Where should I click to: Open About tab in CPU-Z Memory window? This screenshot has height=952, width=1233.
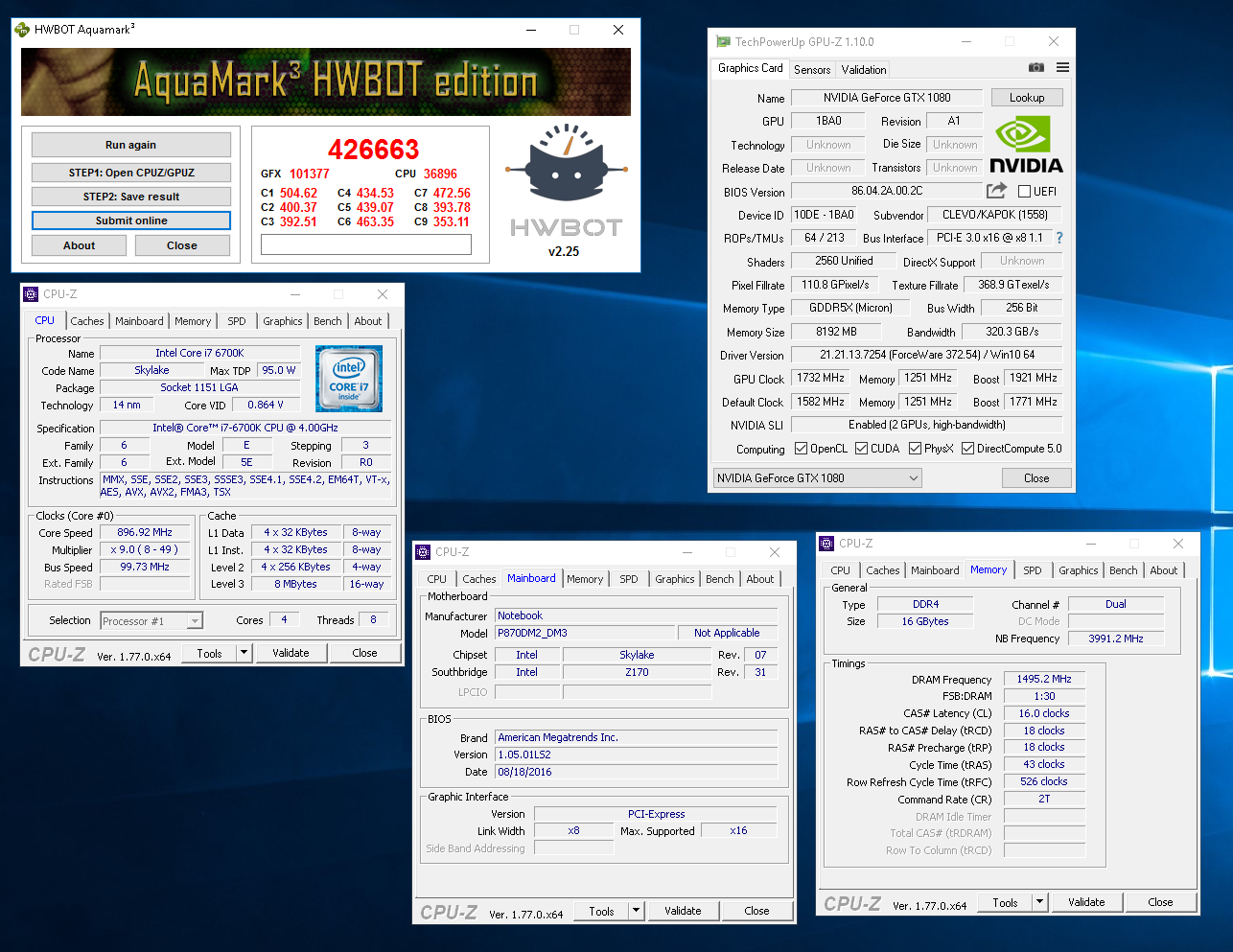pos(1164,570)
